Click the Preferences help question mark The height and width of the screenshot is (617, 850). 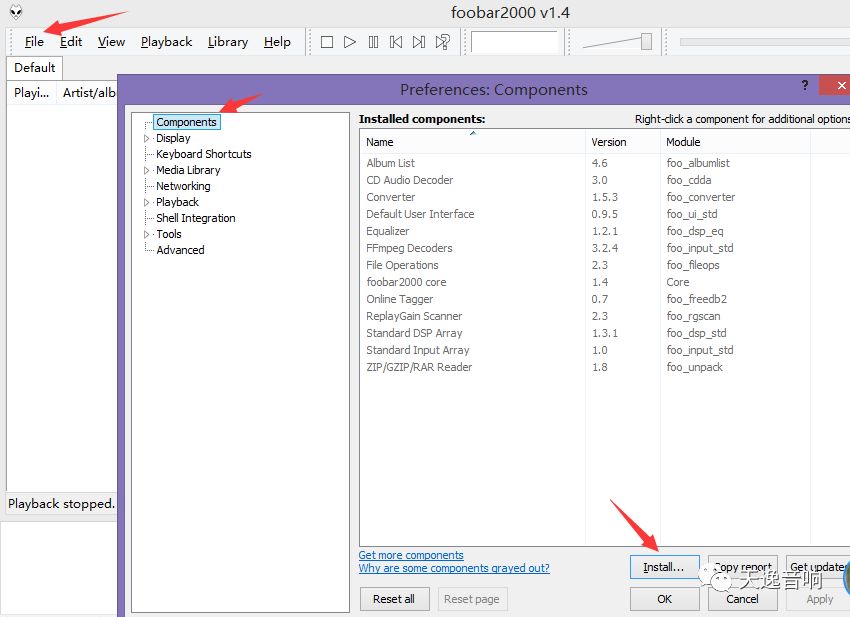(806, 87)
